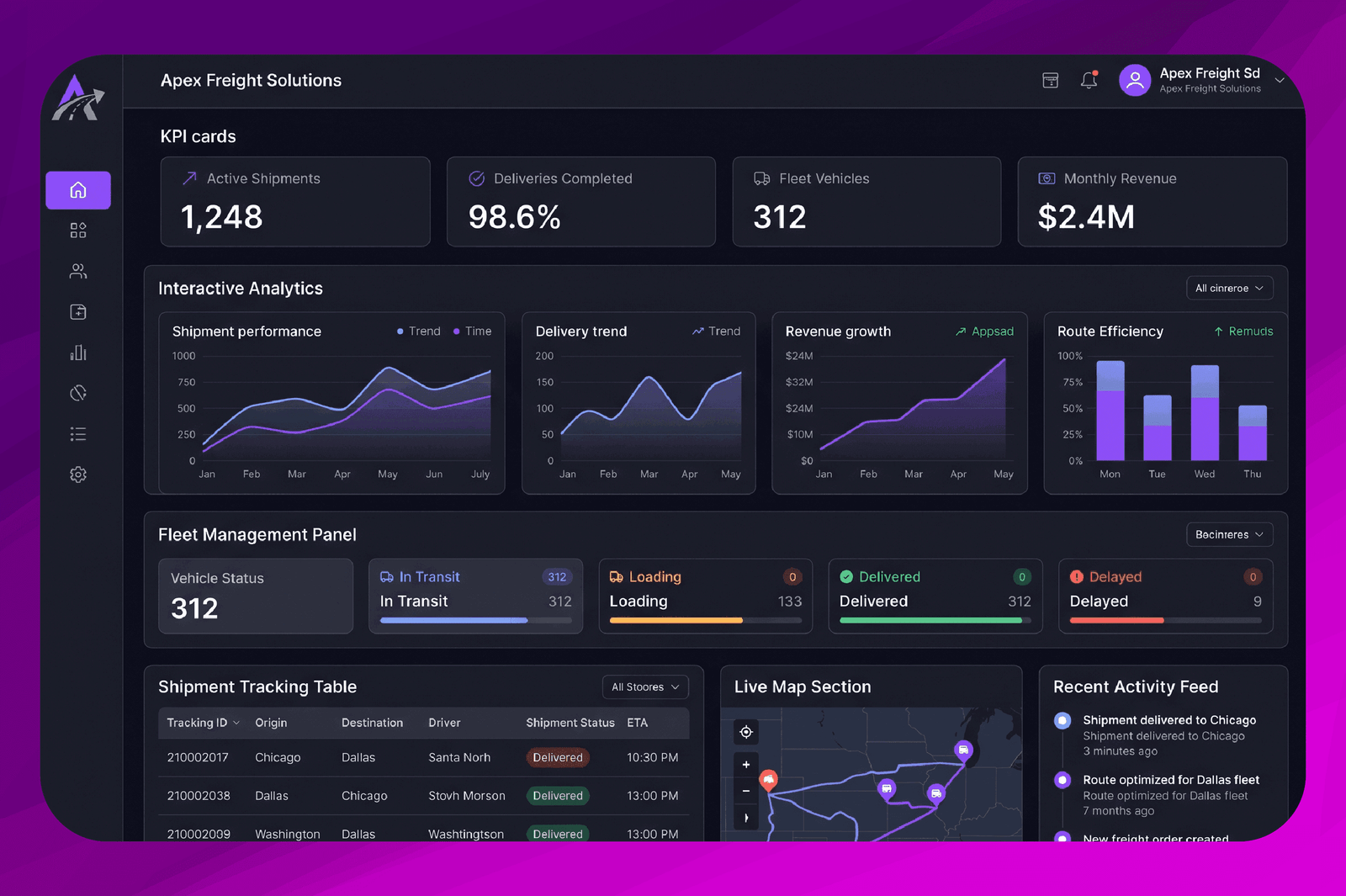The width and height of the screenshot is (1346, 896).
Task: Open the dashboard grid icon in sidebar
Action: click(78, 231)
